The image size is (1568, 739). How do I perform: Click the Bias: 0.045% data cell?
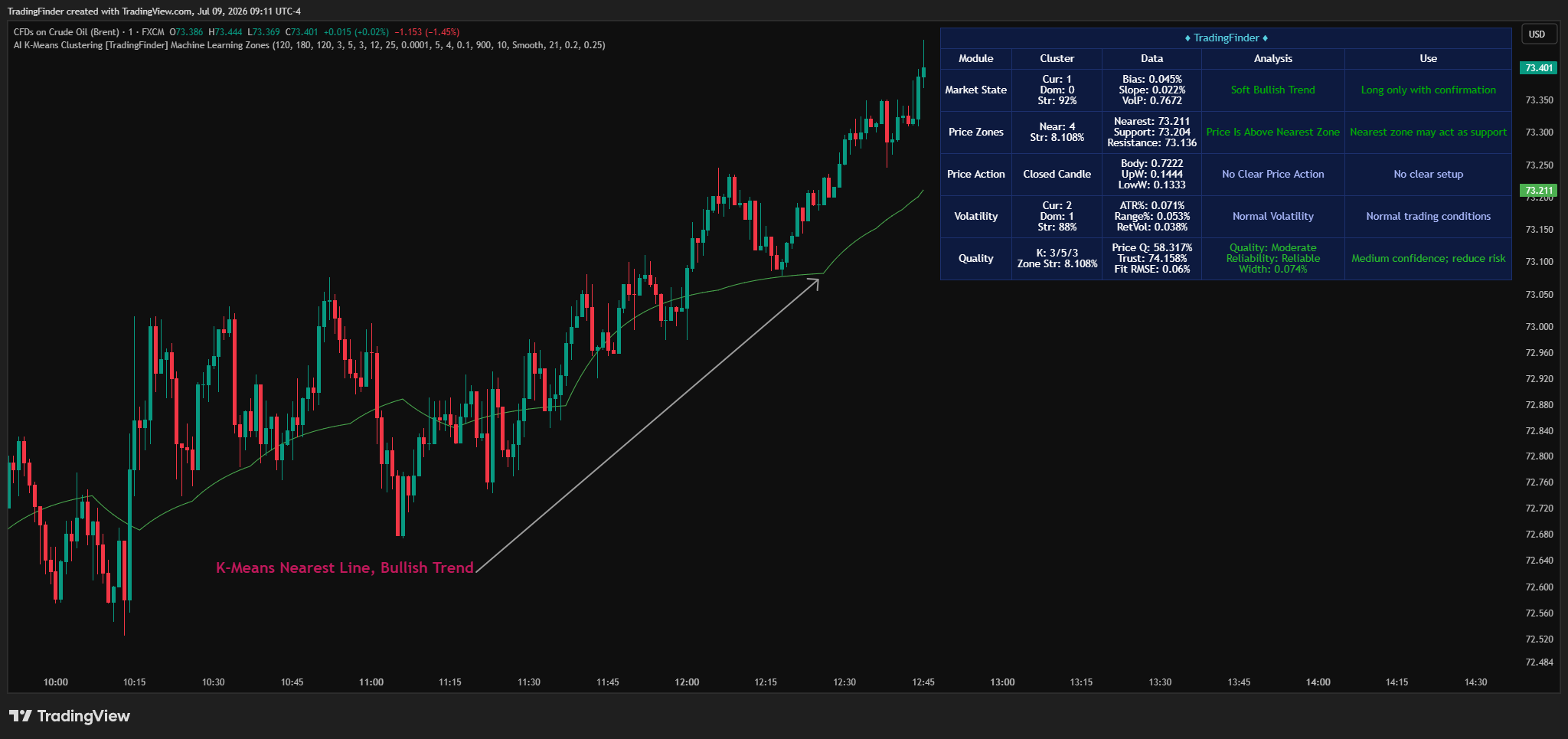tap(1151, 90)
